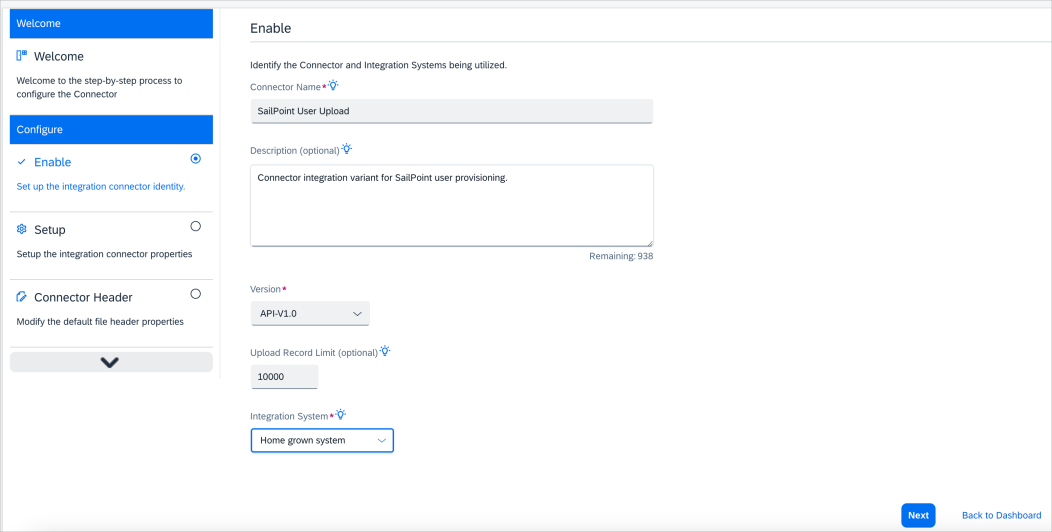The image size is (1052, 532).
Task: Click inside the Description text area
Action: pos(452,206)
